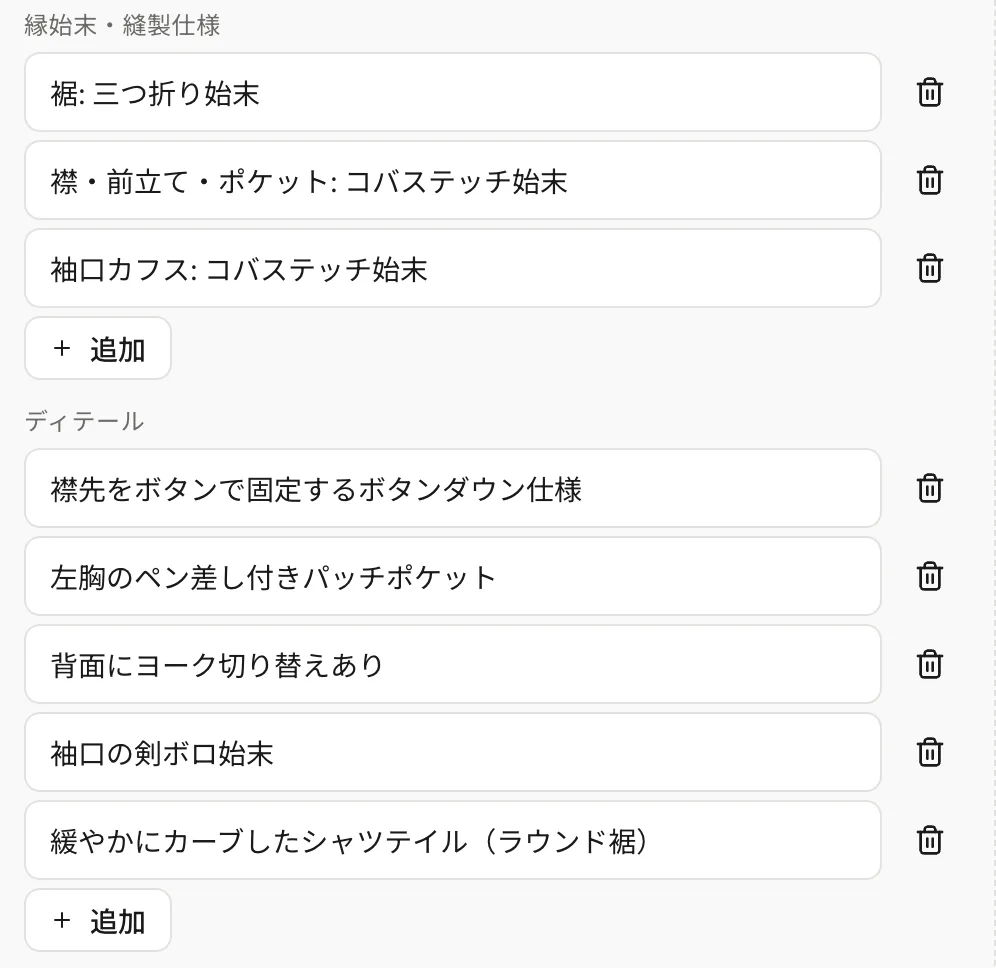Screen dimensions: 996x968
Task: Edit the 左胸のペン差し付きパッチポケット field
Action: (453, 577)
